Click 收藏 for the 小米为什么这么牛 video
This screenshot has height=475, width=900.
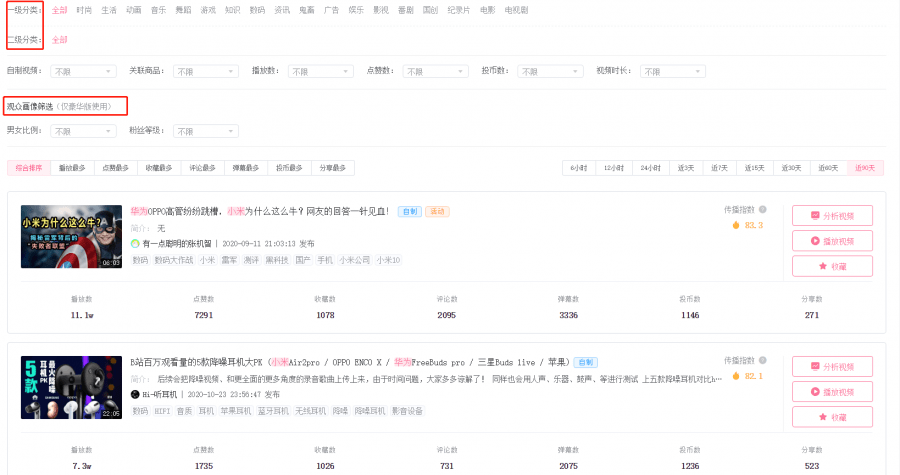(832, 266)
